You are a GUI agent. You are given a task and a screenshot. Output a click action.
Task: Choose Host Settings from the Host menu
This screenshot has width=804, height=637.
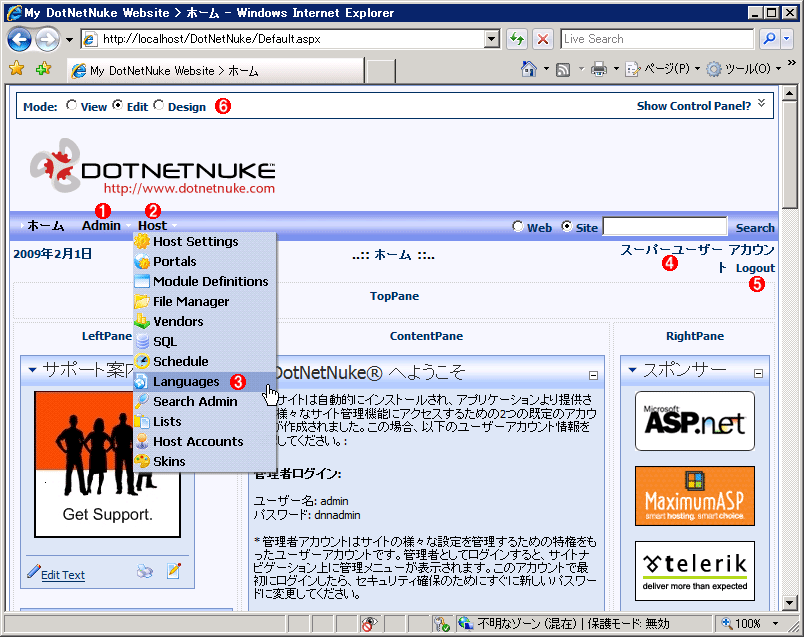(x=205, y=242)
